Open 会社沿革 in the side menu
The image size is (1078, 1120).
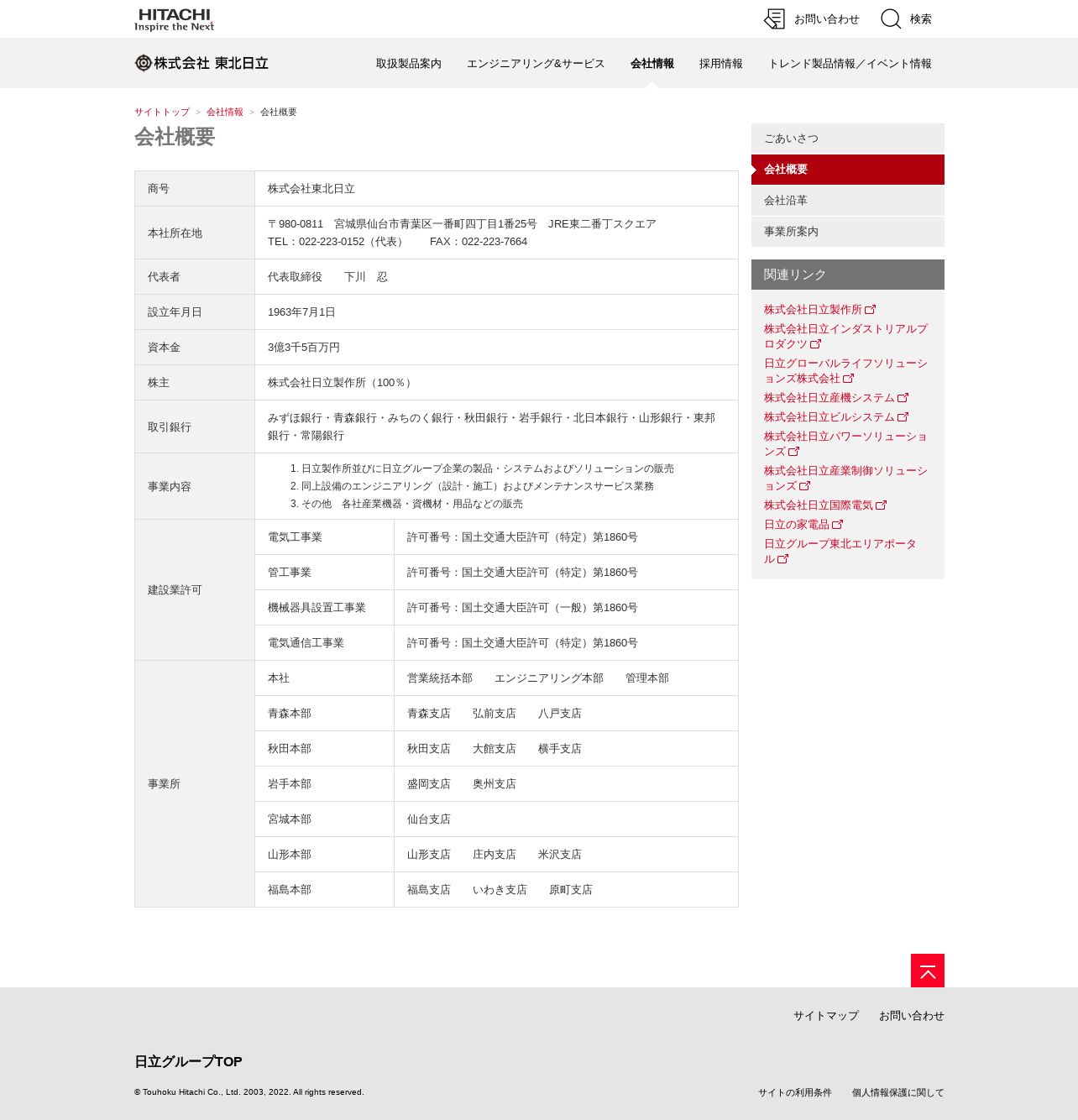pos(848,201)
